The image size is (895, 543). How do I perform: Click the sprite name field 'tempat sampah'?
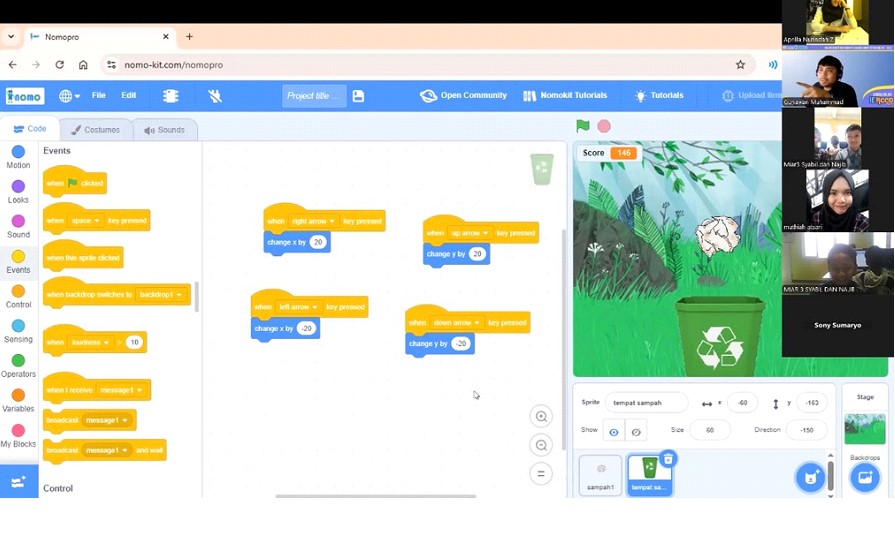point(646,403)
